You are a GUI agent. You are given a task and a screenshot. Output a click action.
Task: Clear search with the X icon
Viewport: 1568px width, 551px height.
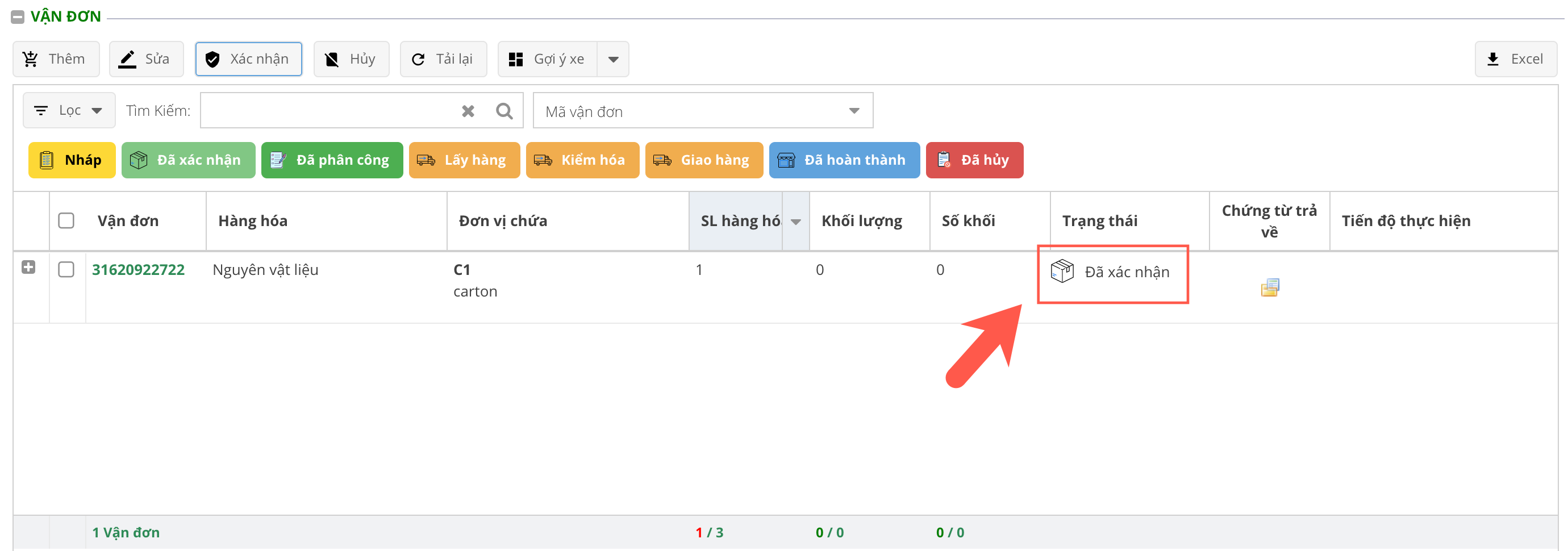(468, 111)
